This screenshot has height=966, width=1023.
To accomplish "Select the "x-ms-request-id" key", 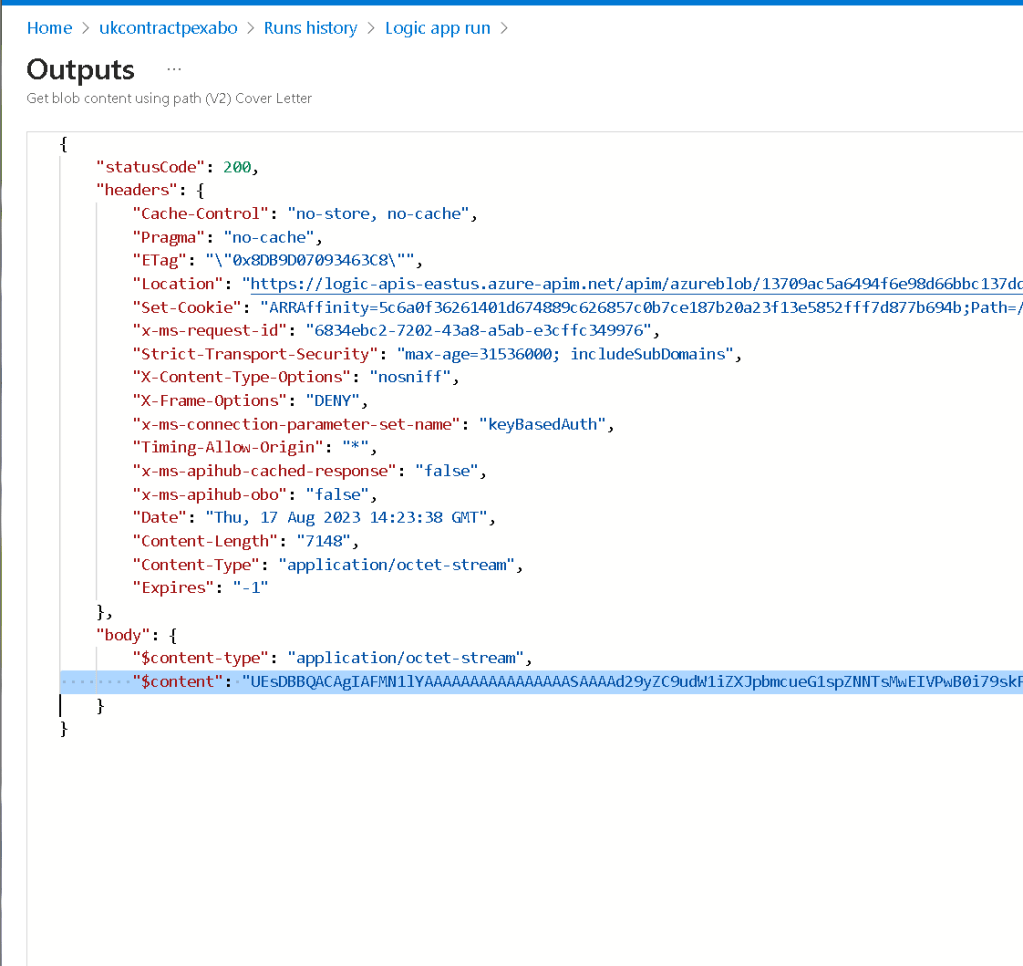I will 209,331.
